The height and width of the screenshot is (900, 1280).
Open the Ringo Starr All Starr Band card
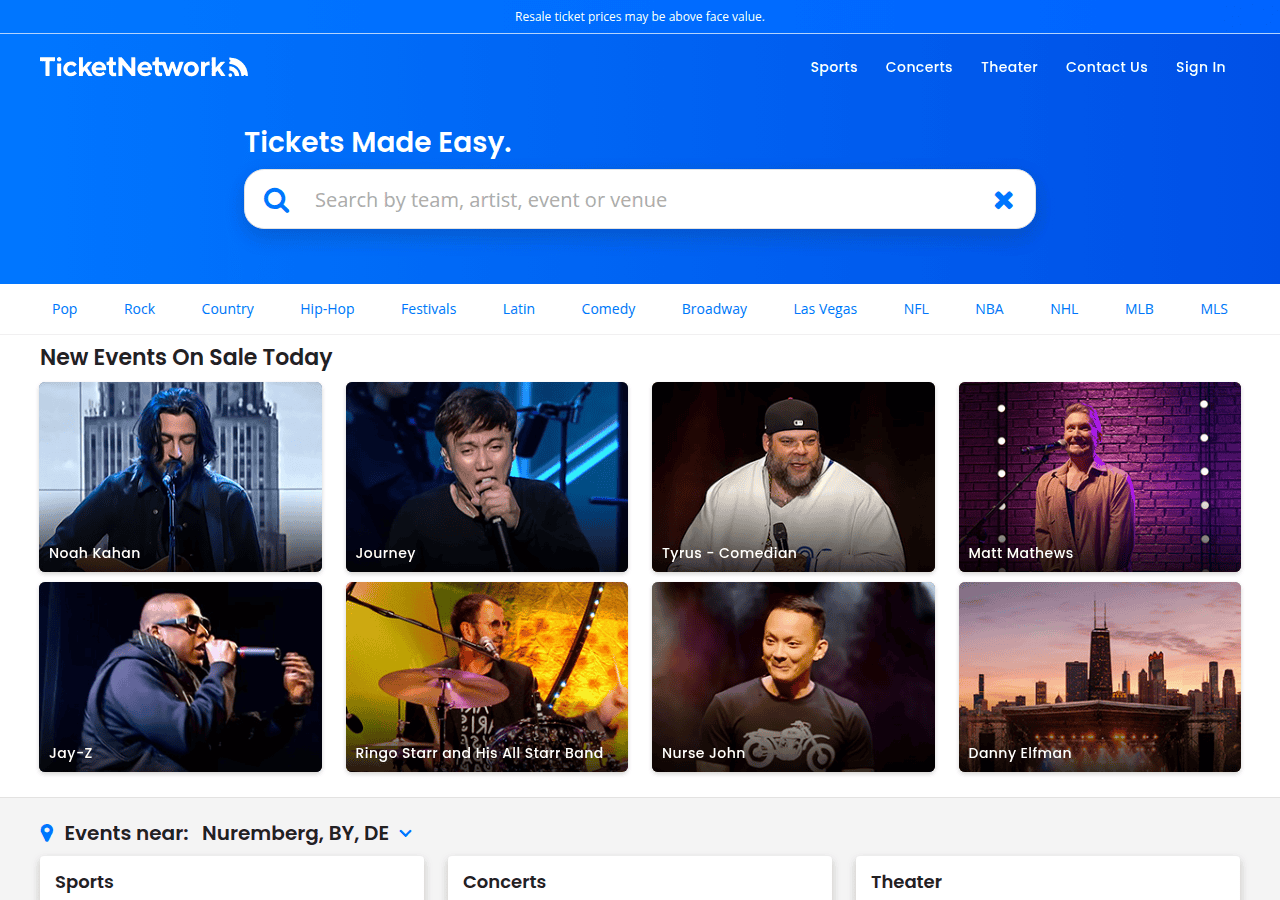pos(487,677)
